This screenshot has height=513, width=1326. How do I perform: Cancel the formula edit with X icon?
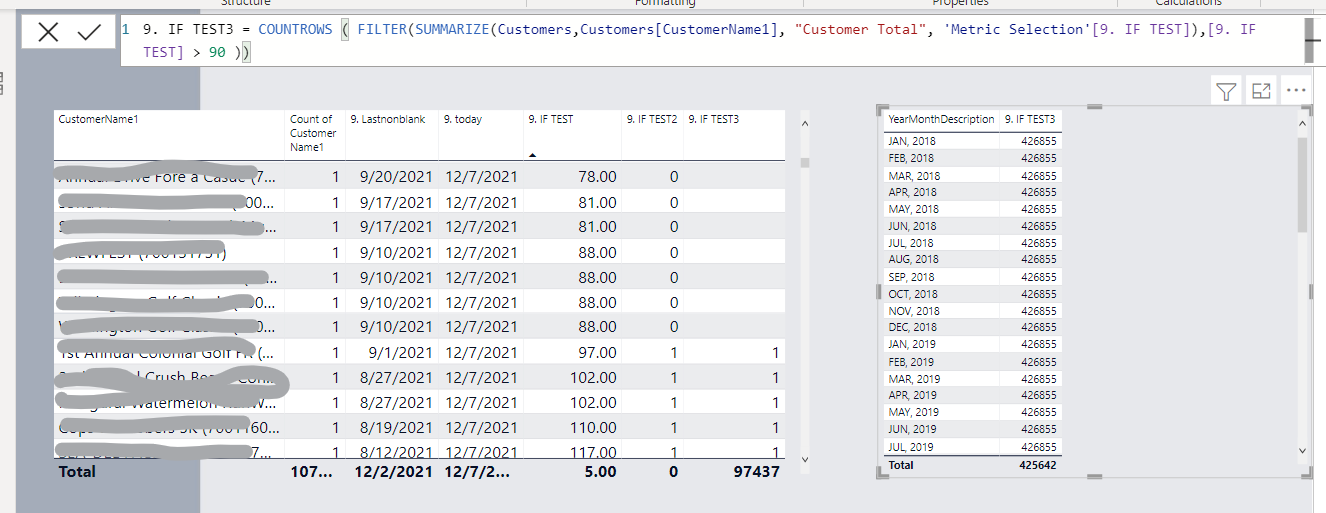(48, 32)
